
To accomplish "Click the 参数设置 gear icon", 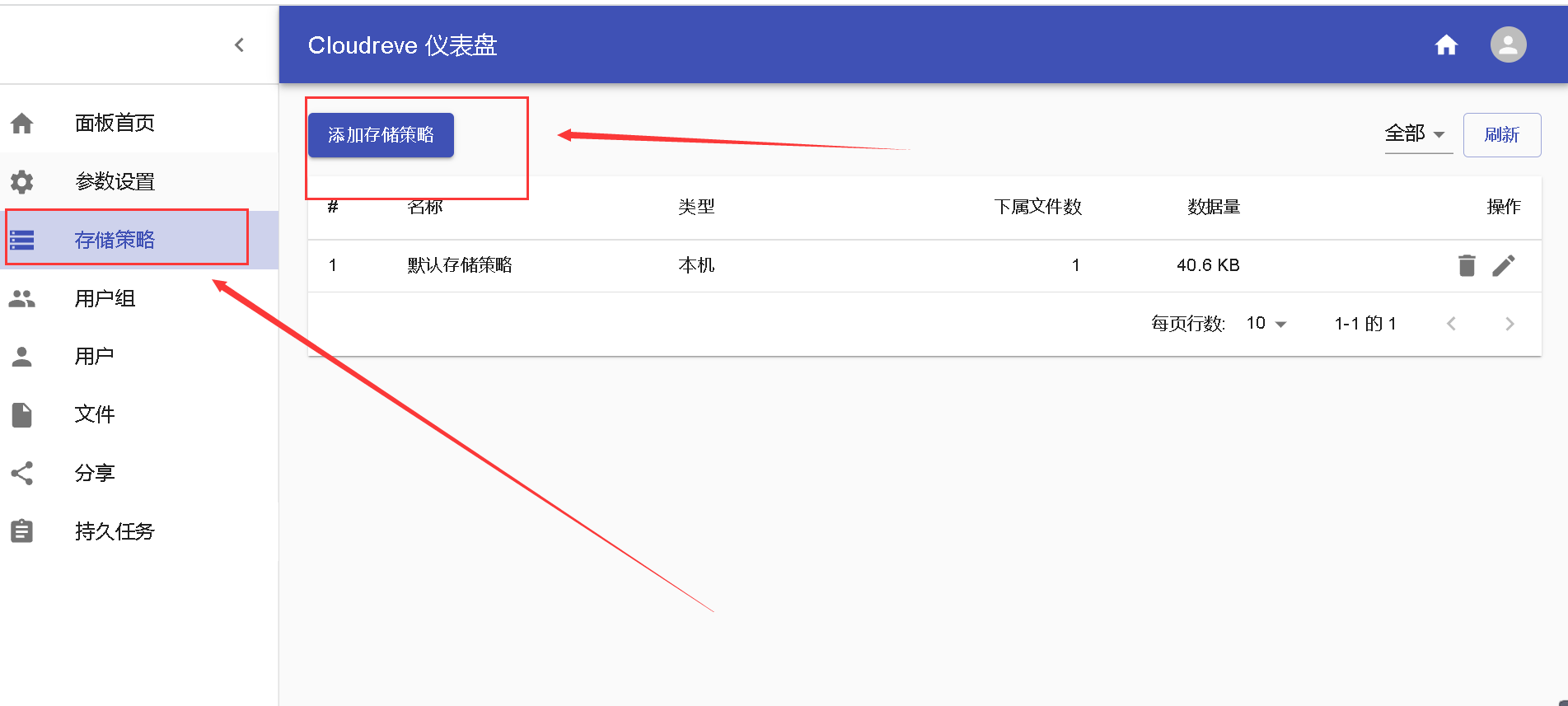I will pyautogui.click(x=22, y=181).
